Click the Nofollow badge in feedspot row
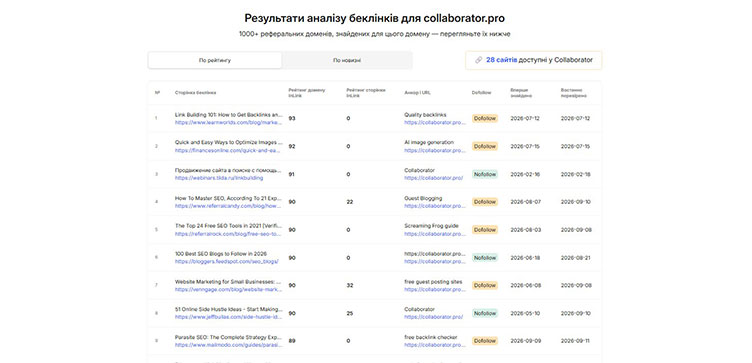 coord(485,258)
